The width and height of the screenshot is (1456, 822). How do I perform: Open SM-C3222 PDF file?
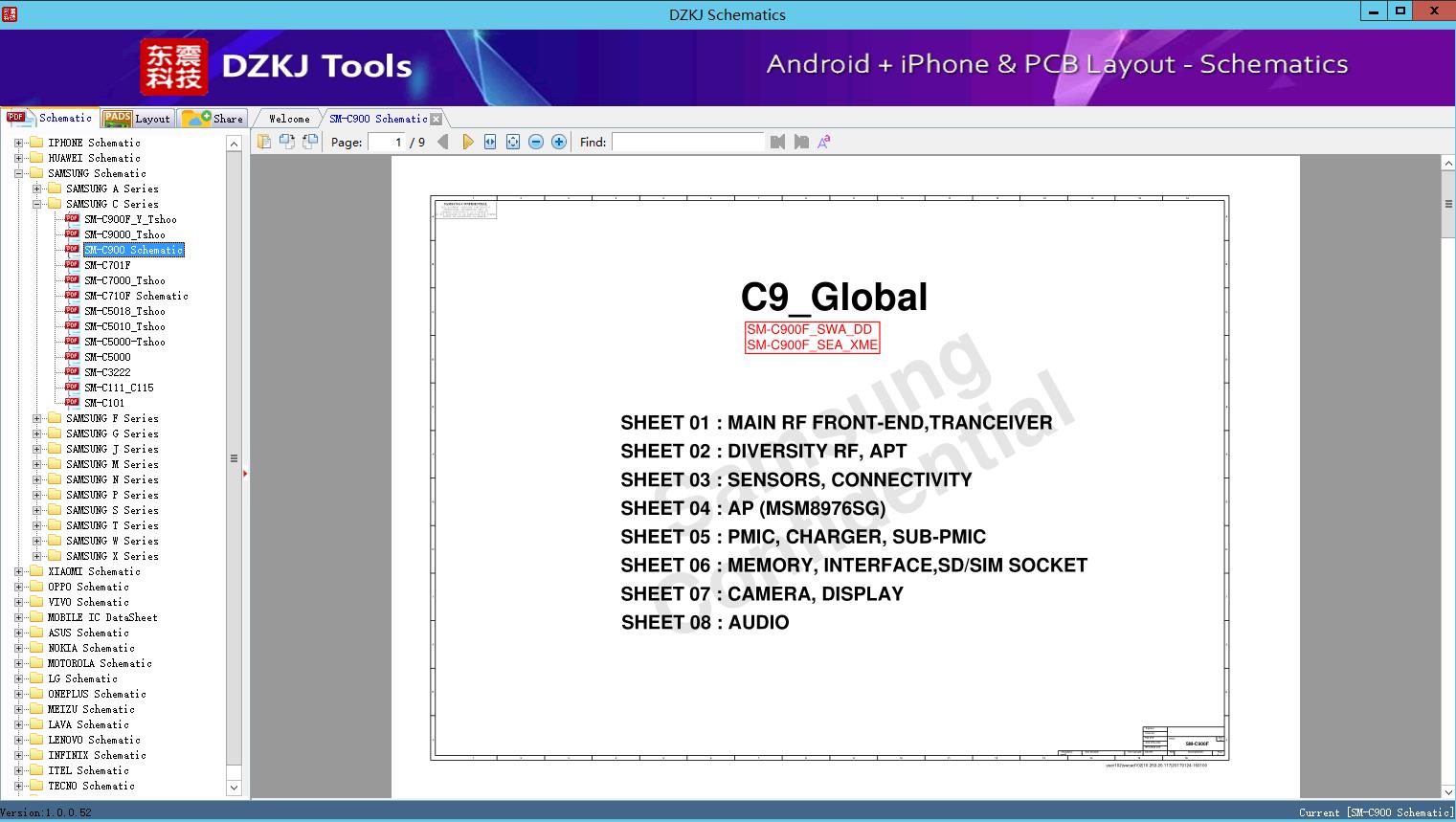tap(107, 372)
